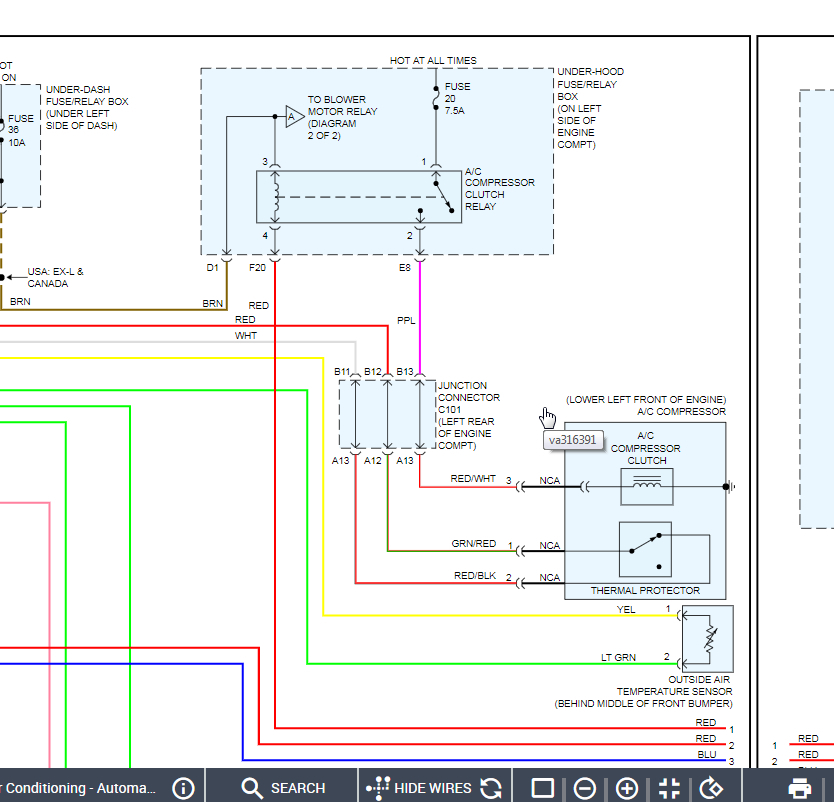Click the refresh wires icon
This screenshot has width=834, height=802.
click(x=491, y=788)
